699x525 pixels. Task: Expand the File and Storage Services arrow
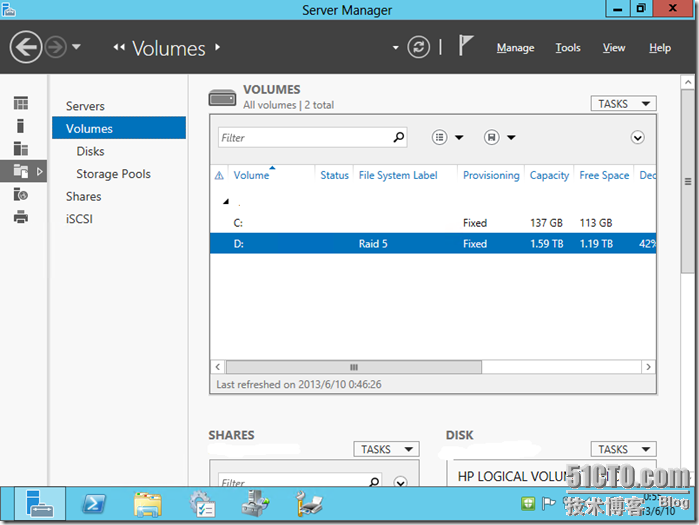40,172
